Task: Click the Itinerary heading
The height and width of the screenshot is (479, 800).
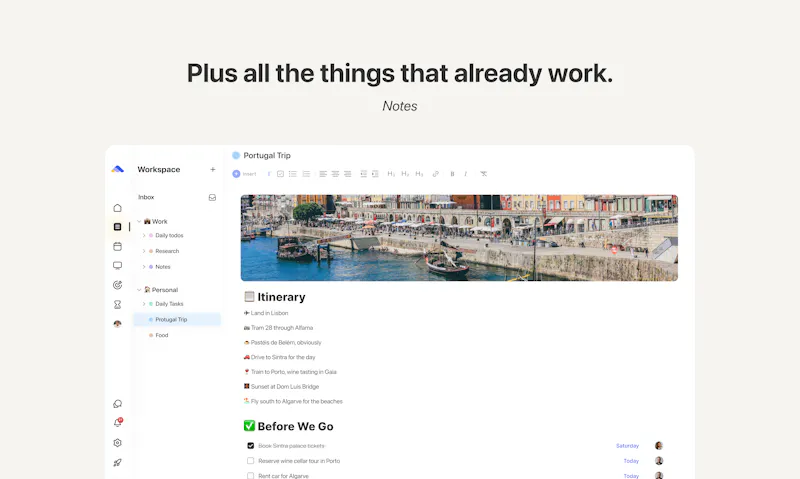Action: click(x=281, y=297)
